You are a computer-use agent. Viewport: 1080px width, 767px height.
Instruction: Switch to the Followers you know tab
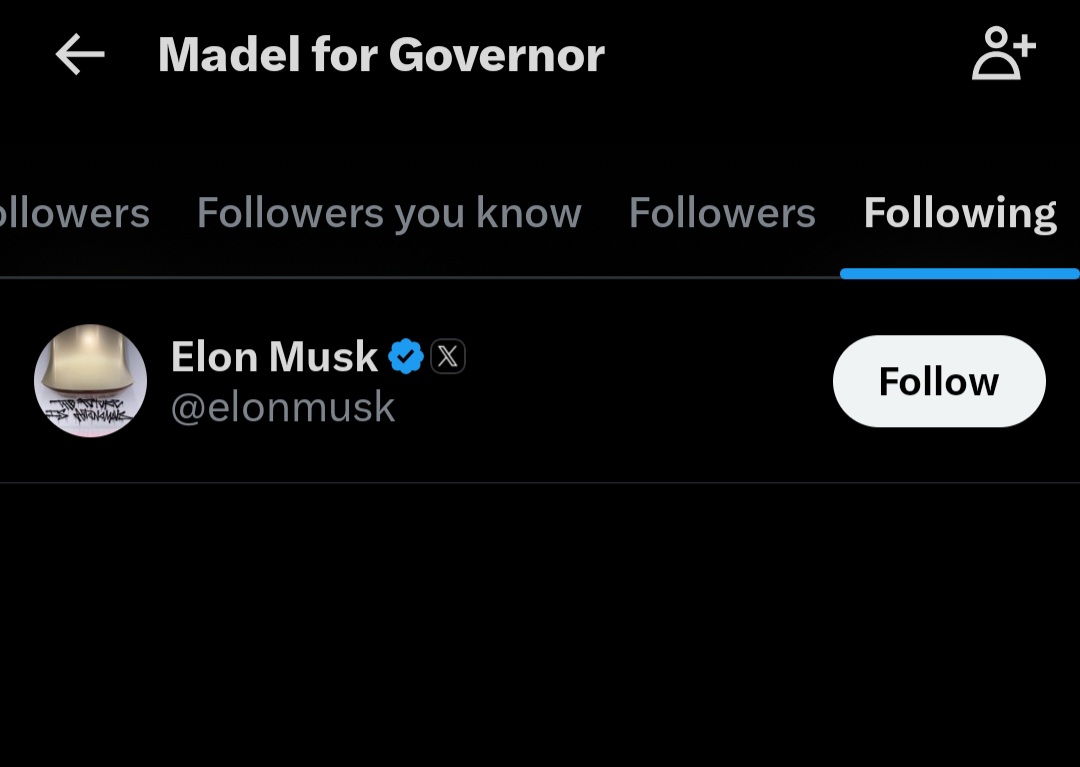(389, 213)
